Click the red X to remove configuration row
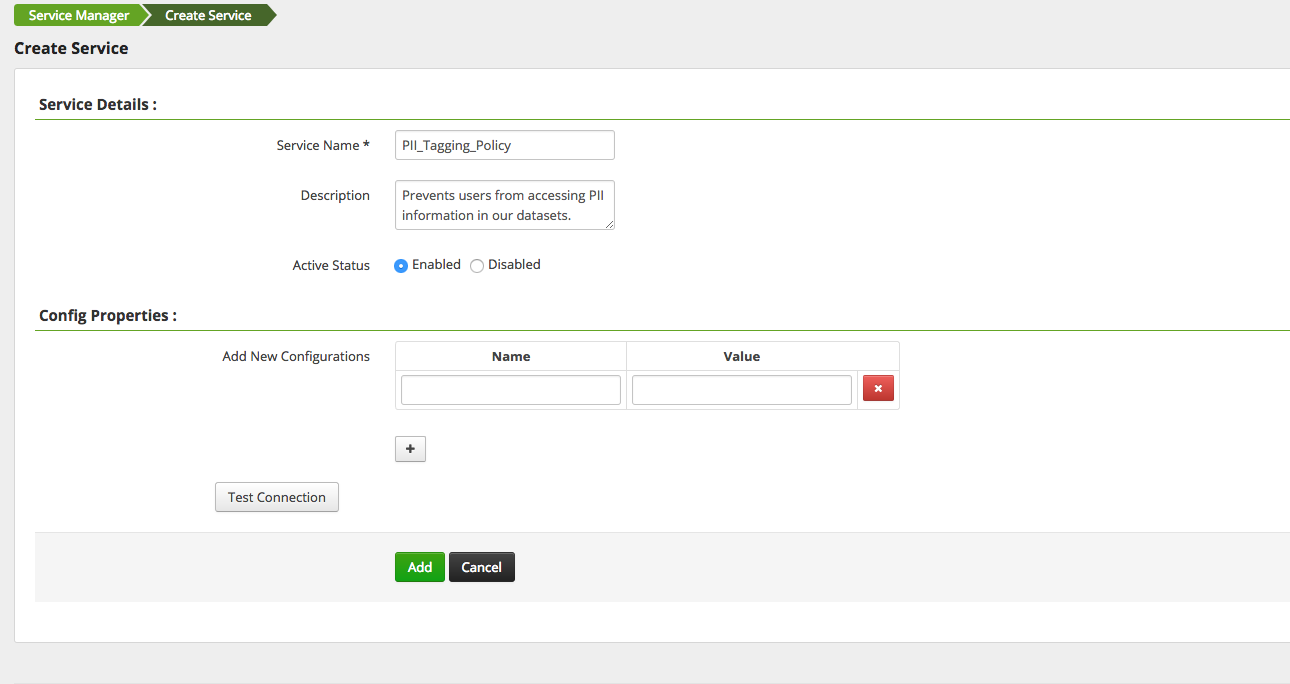Screen dimensions: 1290x684 pyautogui.click(x=878, y=388)
